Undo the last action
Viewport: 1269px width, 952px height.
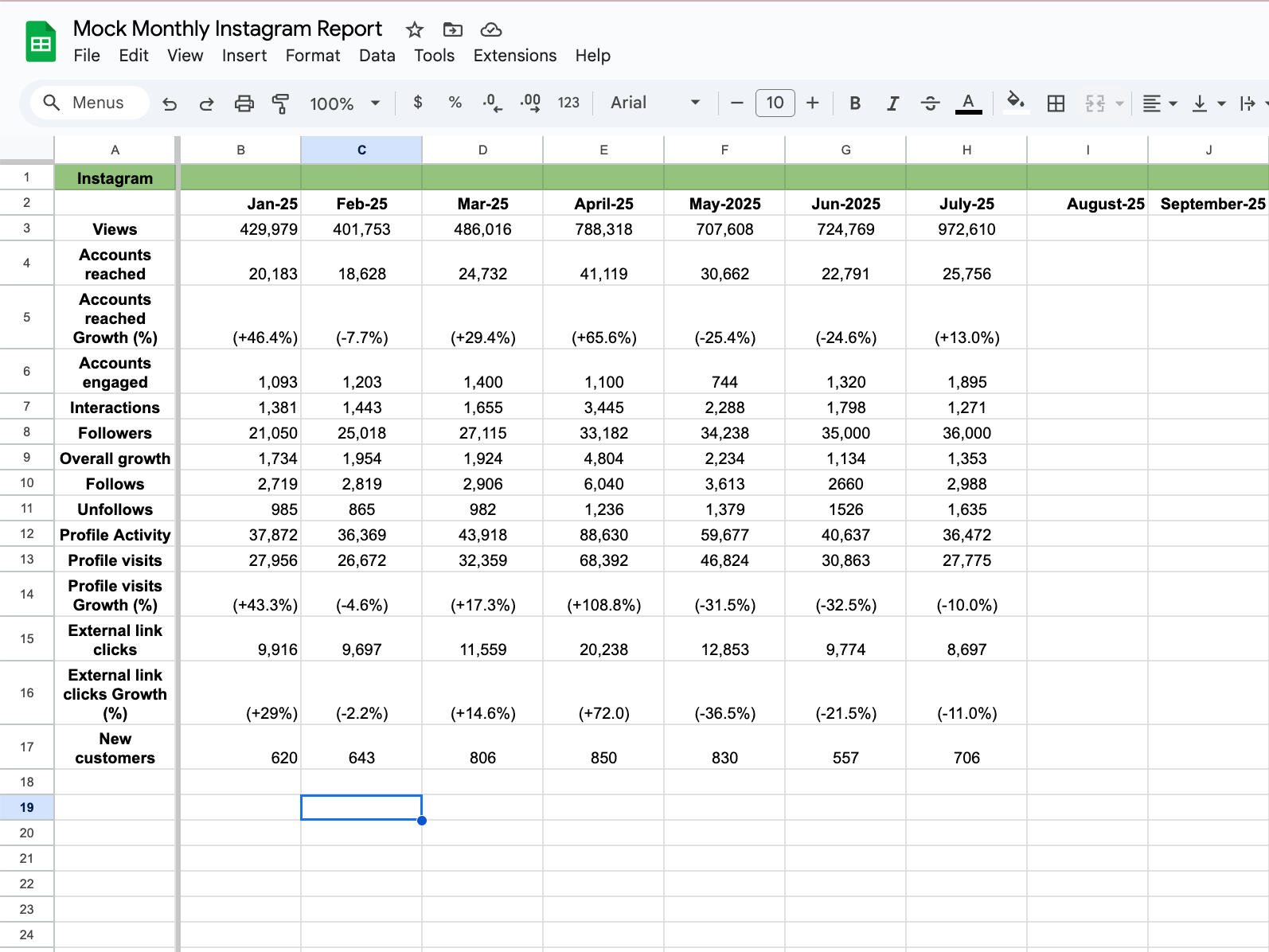tap(170, 103)
